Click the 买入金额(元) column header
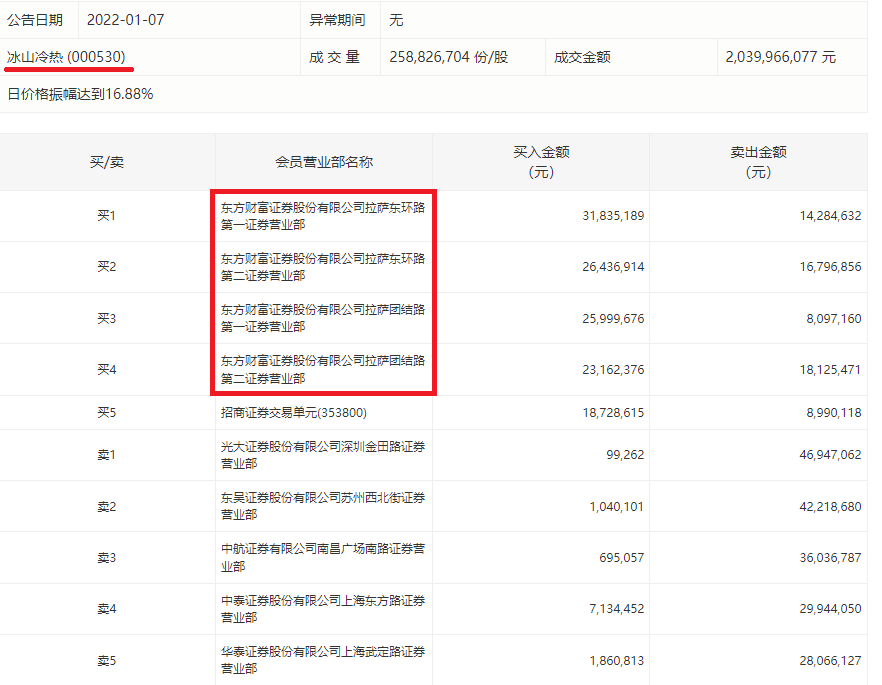Image resolution: width=882 pixels, height=685 pixels. click(x=541, y=162)
